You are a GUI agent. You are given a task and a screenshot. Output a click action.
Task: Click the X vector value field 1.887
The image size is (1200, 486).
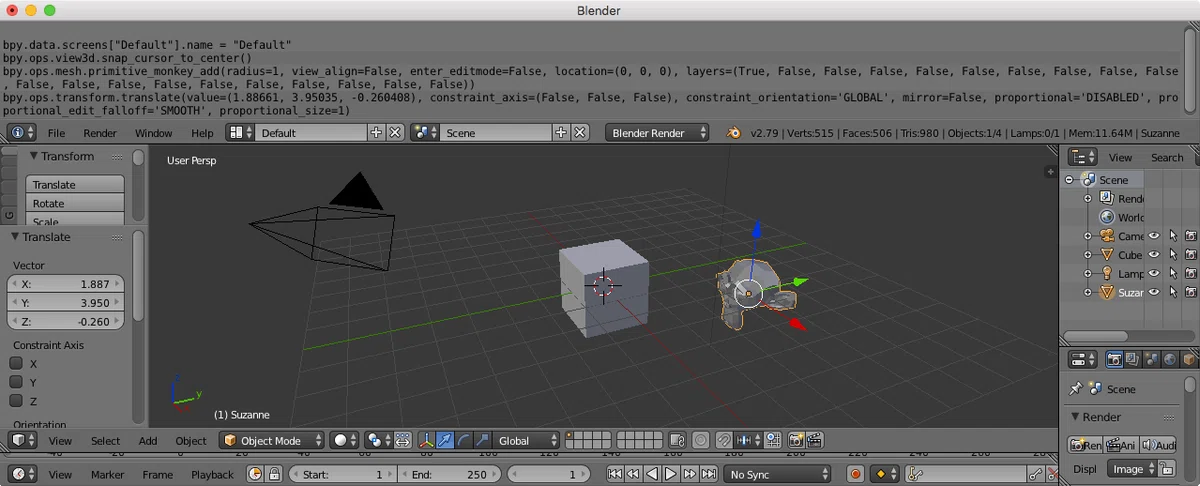pos(66,284)
